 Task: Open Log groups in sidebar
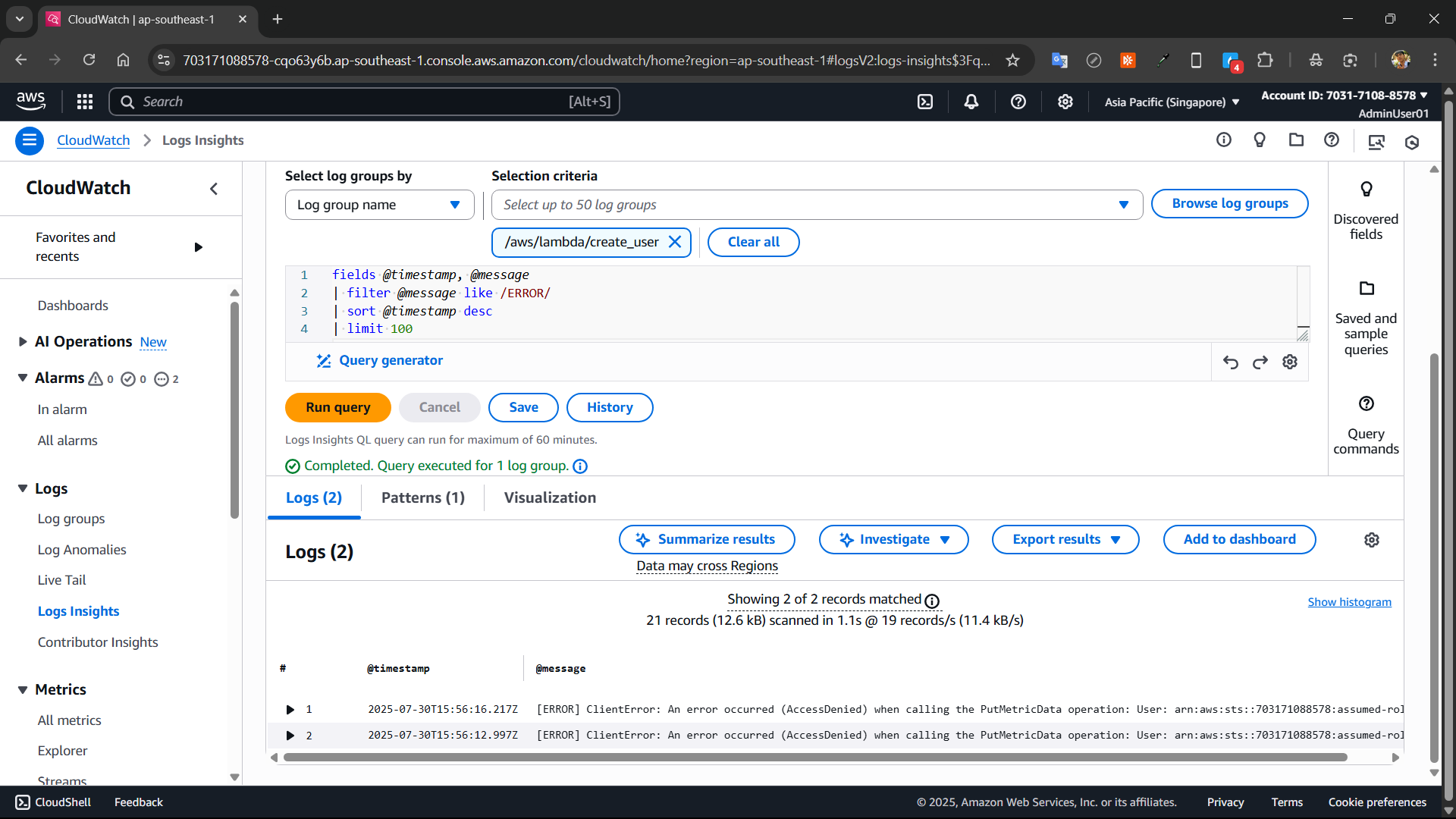pyautogui.click(x=71, y=519)
